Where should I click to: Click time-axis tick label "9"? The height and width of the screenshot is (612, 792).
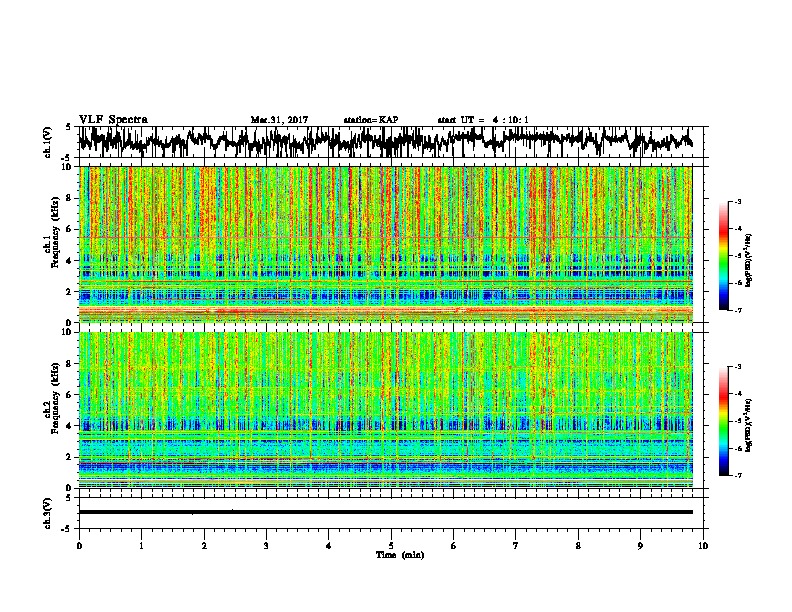[640, 546]
